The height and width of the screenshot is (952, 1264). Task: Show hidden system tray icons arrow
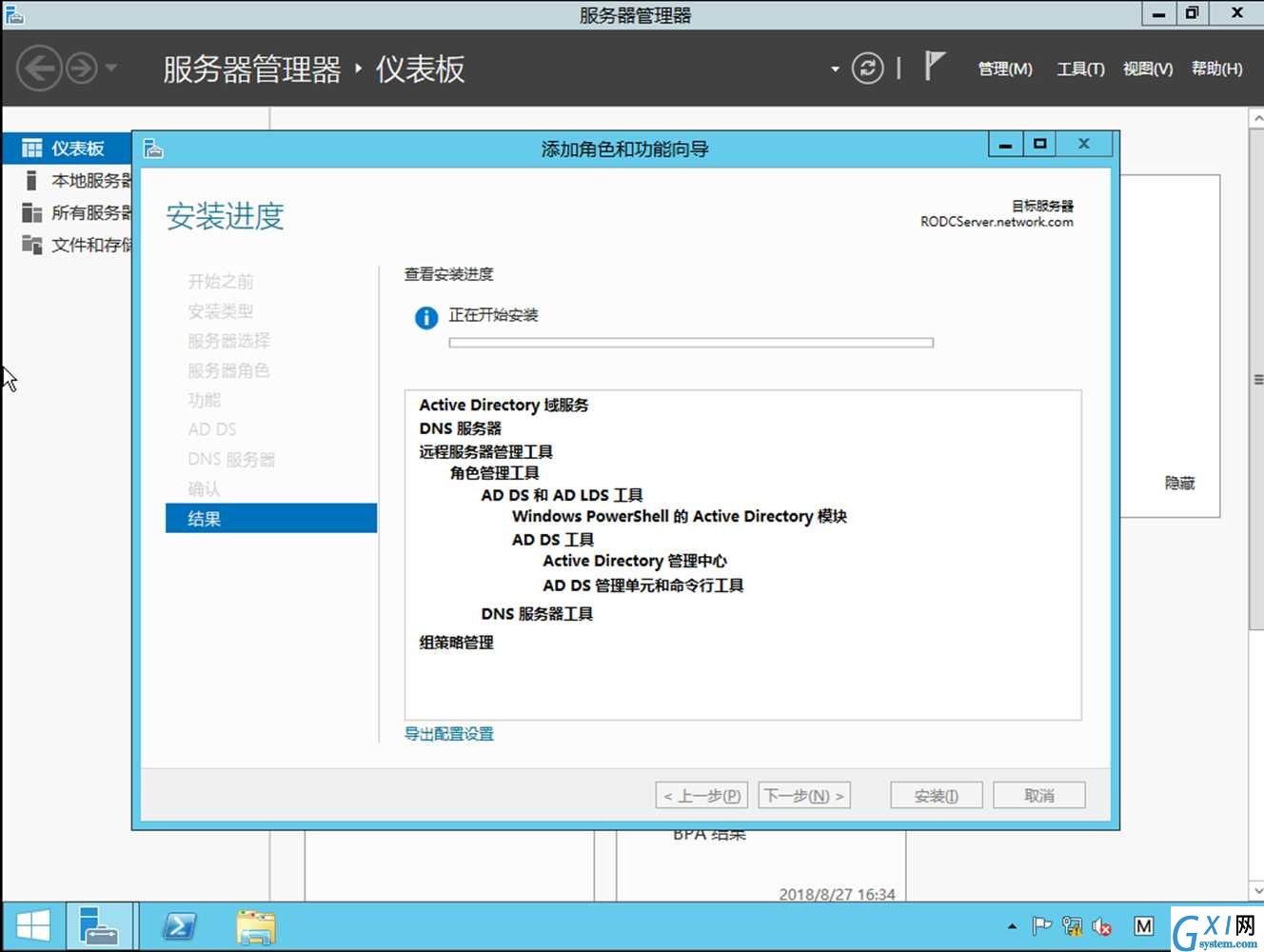[x=1012, y=926]
